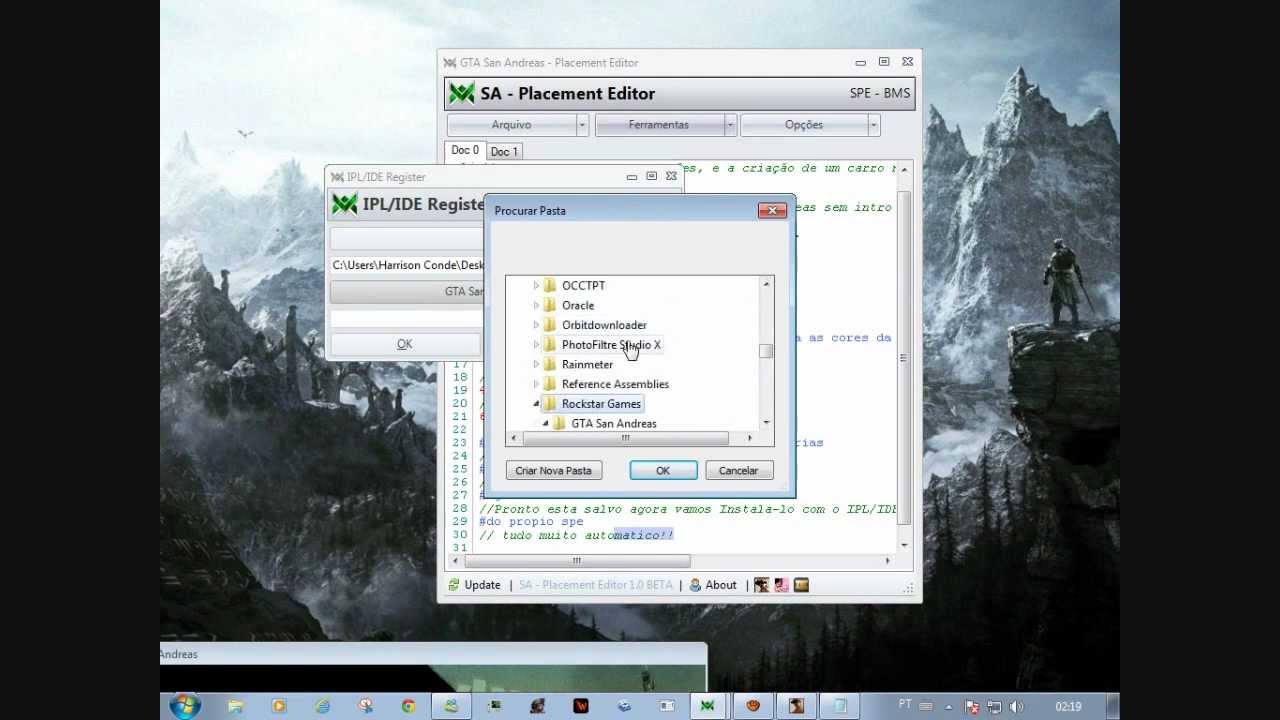1280x720 pixels.
Task: Switch to the Doc 1 tab
Action: tap(504, 151)
